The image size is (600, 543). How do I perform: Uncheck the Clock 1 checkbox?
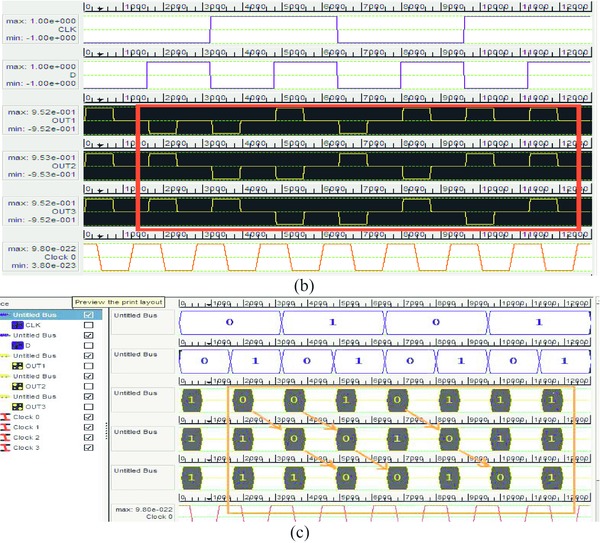click(x=88, y=427)
